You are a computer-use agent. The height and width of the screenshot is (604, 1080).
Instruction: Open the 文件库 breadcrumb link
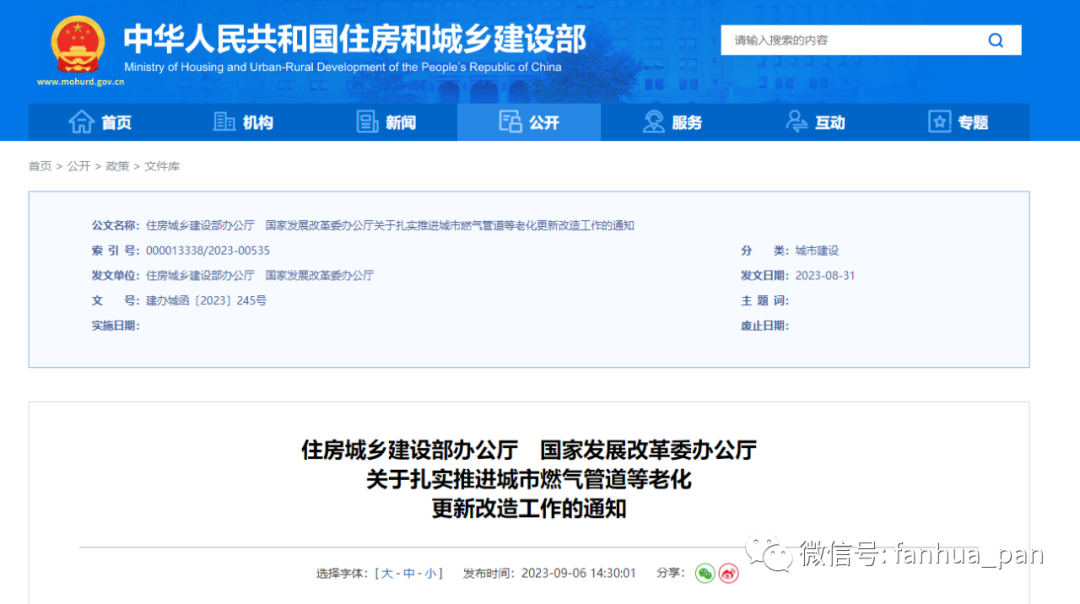[x=161, y=166]
